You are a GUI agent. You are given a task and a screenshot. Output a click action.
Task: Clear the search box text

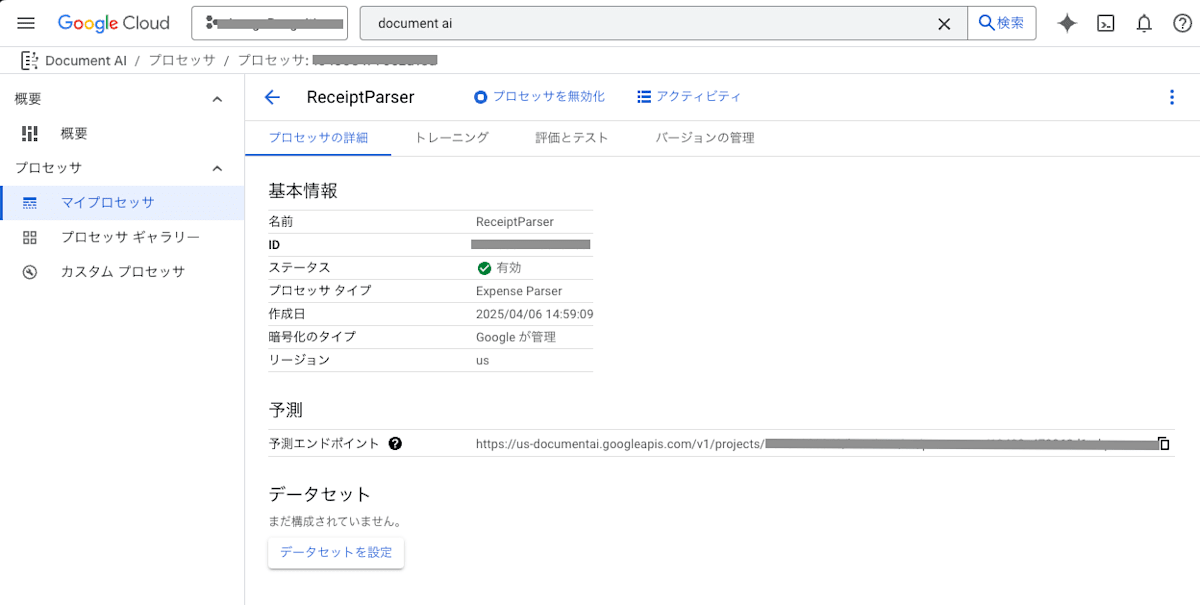click(943, 23)
